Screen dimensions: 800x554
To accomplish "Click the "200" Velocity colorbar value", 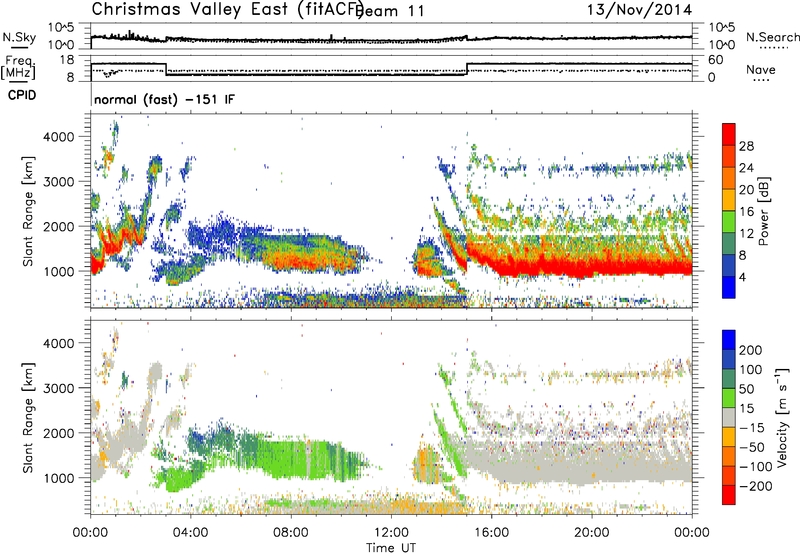I will click(751, 350).
